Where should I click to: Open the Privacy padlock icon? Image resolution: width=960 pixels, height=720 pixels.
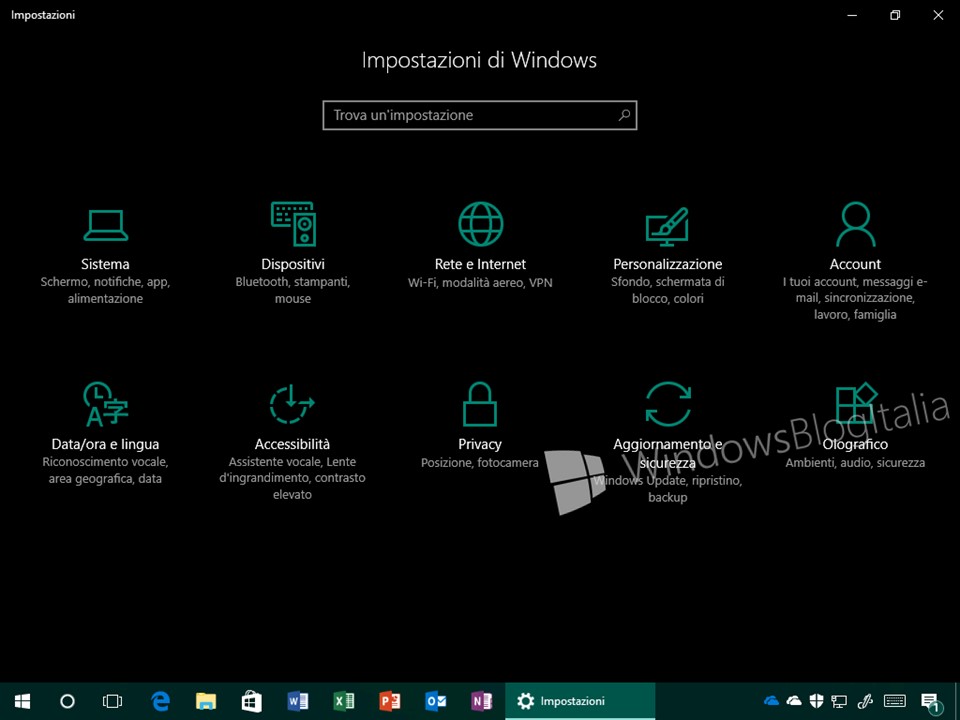[480, 404]
